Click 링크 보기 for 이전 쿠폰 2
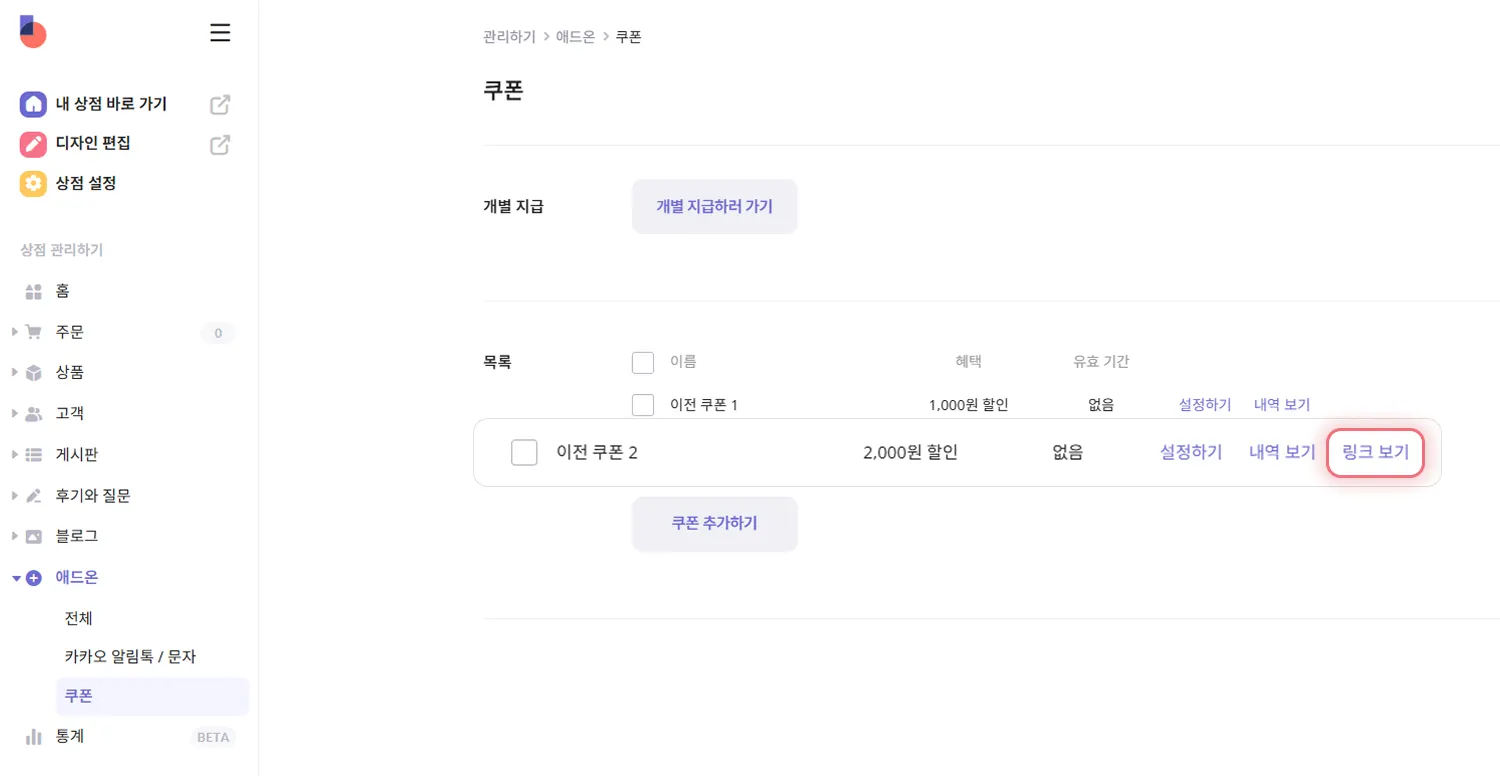The image size is (1500, 776). (x=1375, y=452)
